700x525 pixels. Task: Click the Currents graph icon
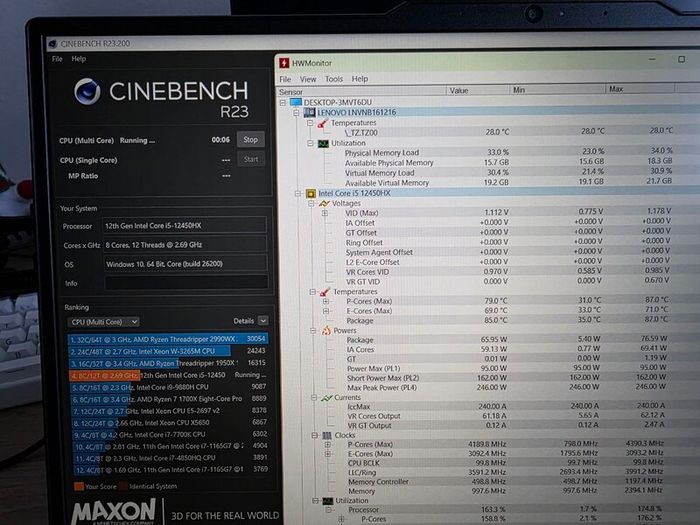point(327,397)
